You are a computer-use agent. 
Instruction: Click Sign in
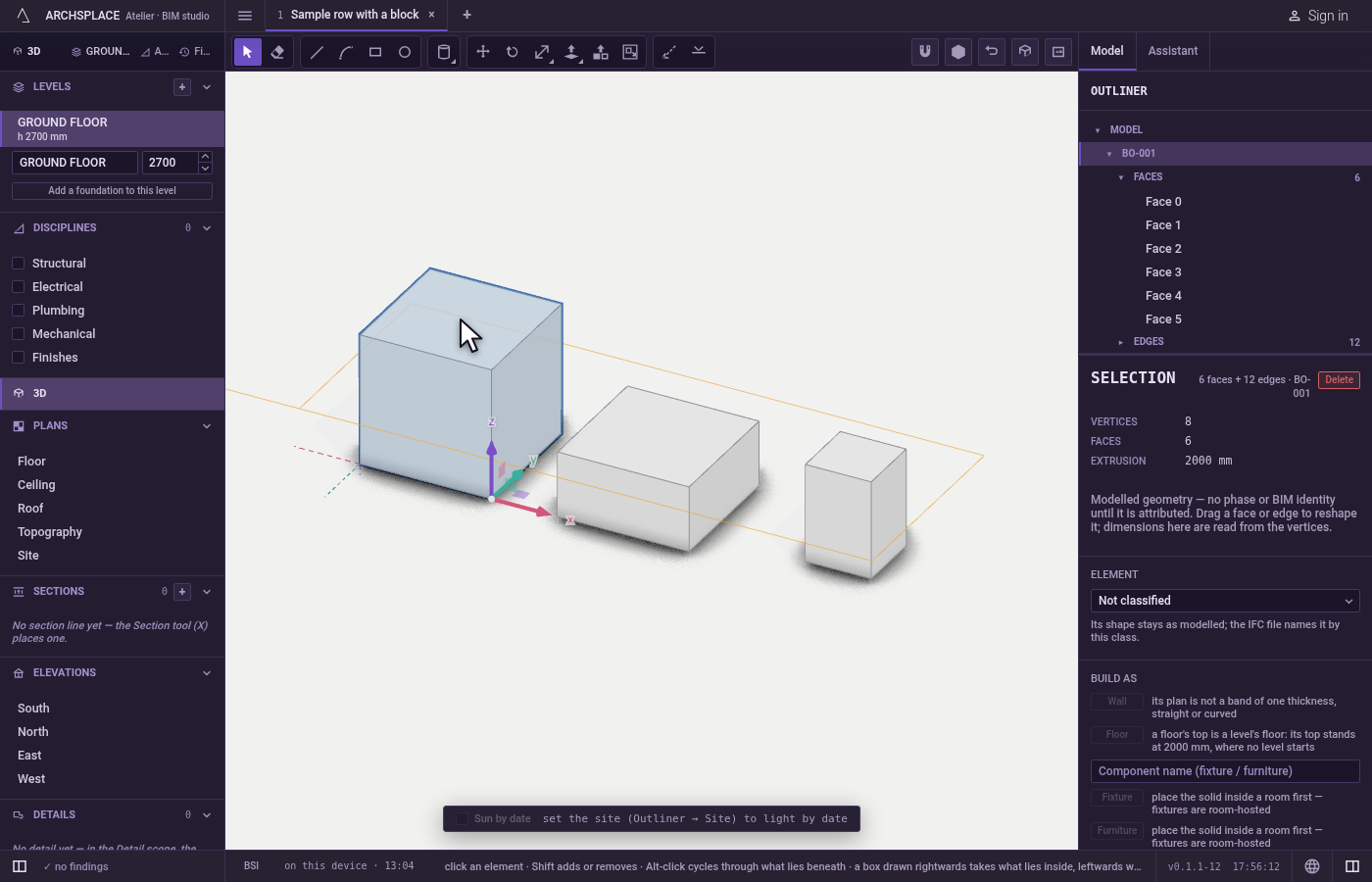pos(1318,16)
